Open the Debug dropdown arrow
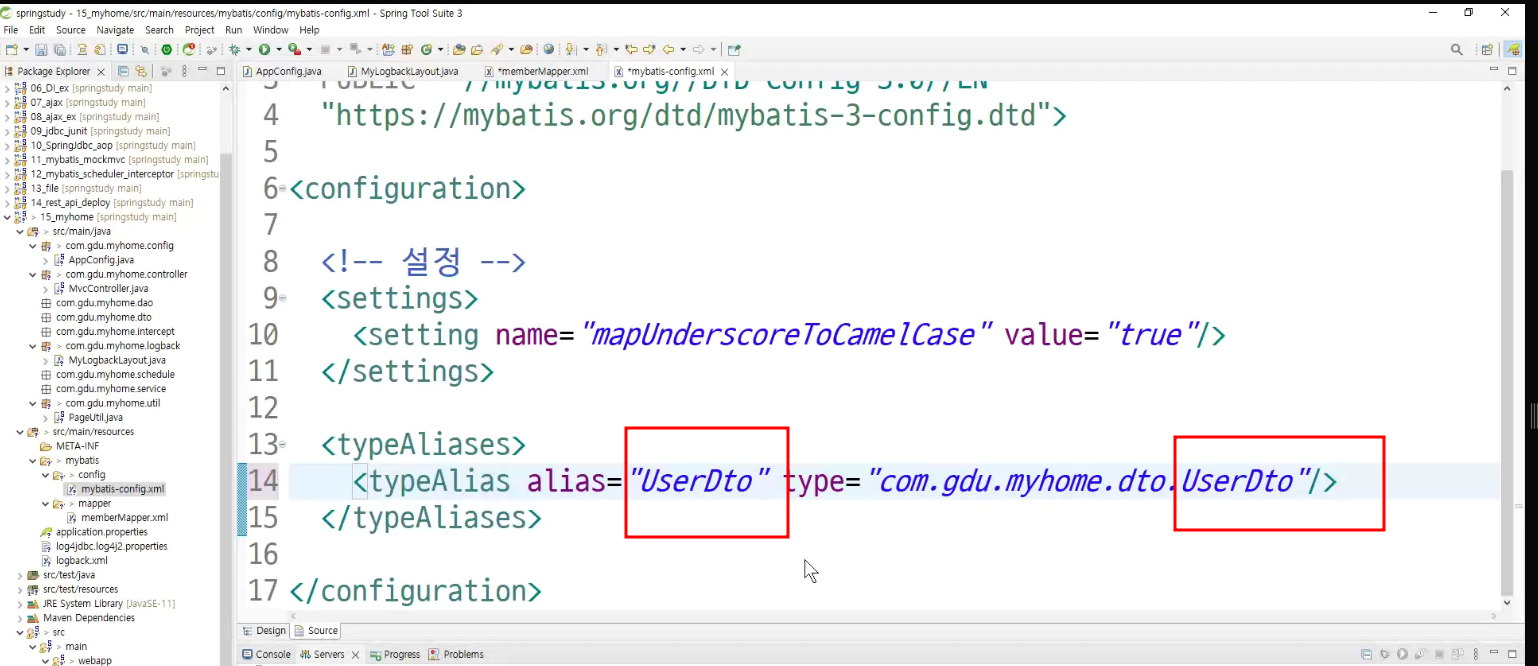This screenshot has width=1538, height=666. click(x=249, y=49)
